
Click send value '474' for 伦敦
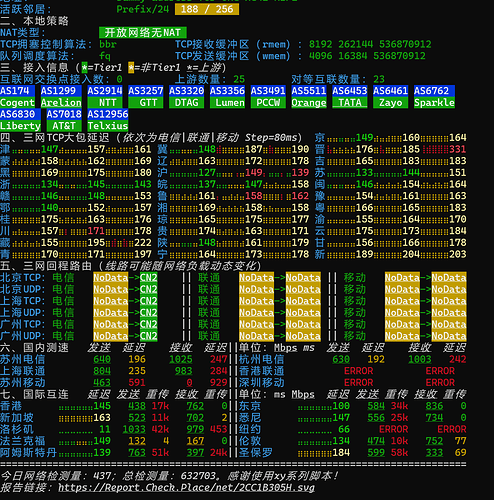click(x=376, y=441)
